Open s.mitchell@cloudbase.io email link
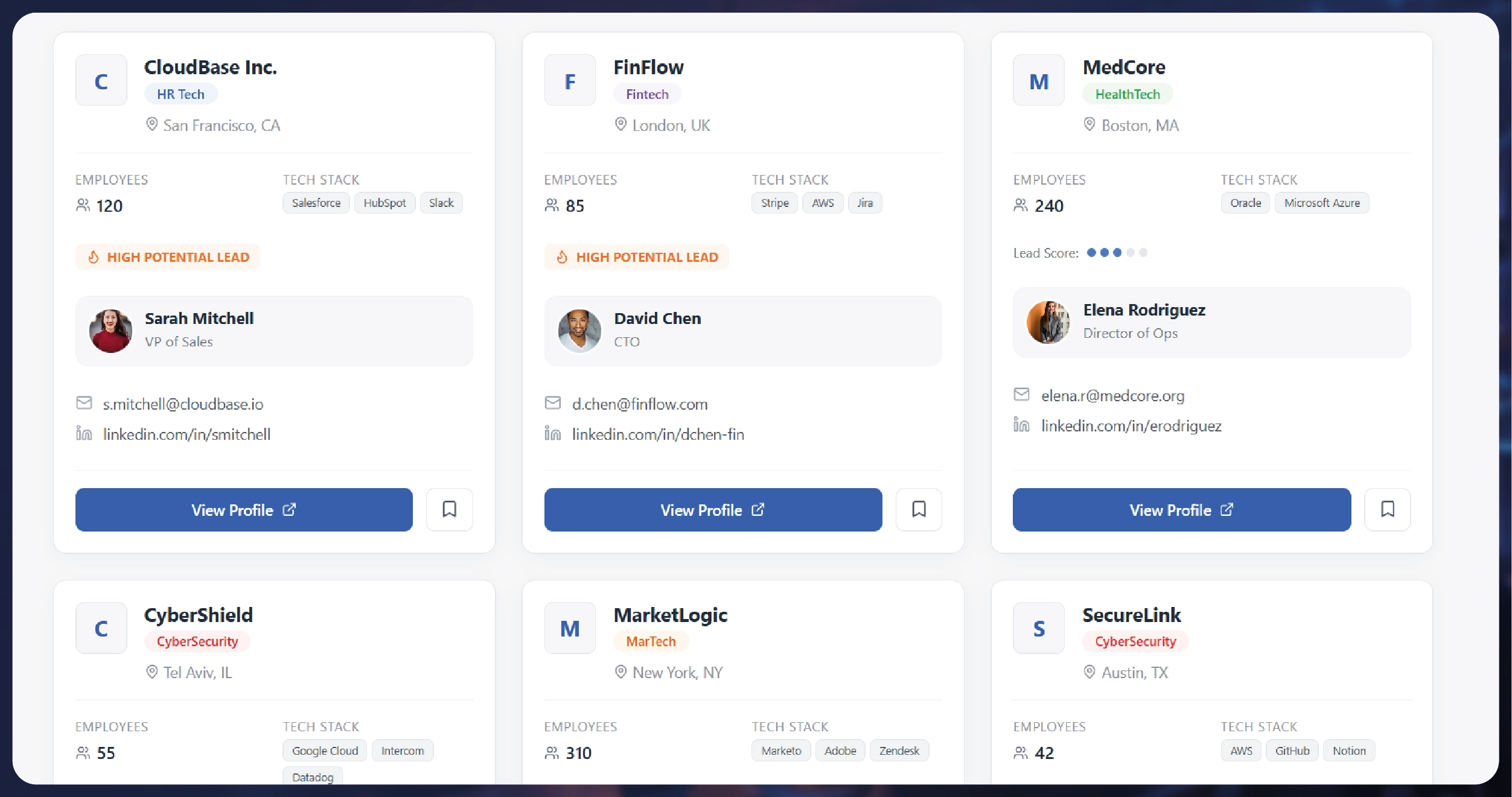Image resolution: width=1512 pixels, height=797 pixels. click(x=183, y=404)
